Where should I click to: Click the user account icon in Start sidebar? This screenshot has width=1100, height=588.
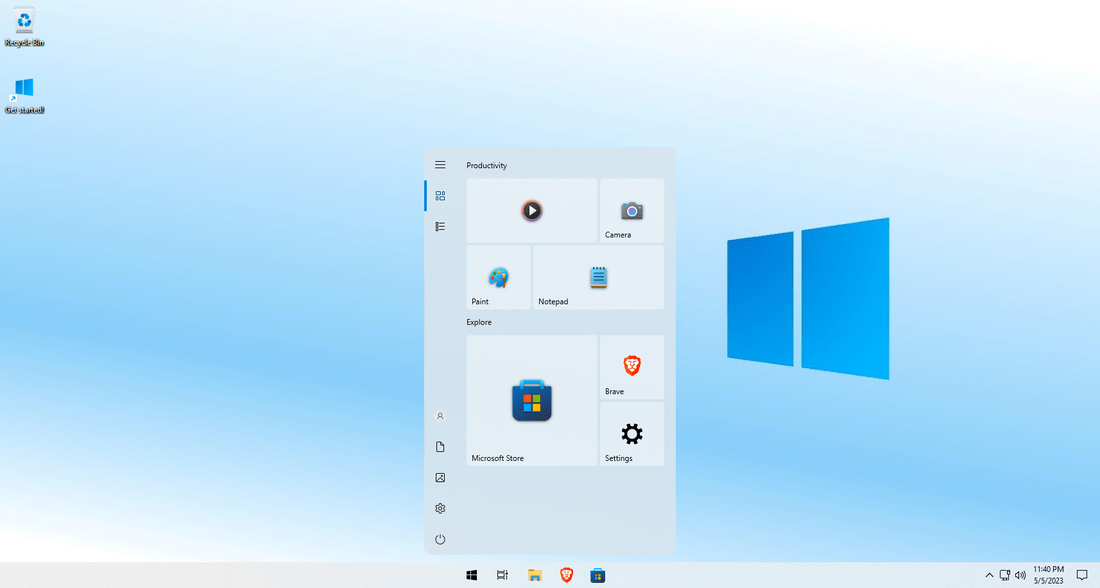pyautogui.click(x=440, y=416)
